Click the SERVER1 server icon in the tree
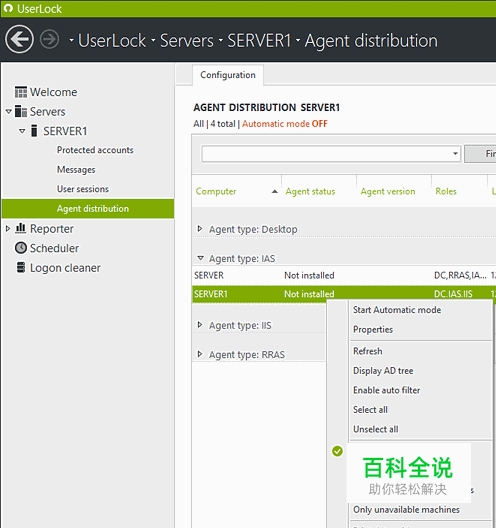The width and height of the screenshot is (496, 528). click(34, 131)
